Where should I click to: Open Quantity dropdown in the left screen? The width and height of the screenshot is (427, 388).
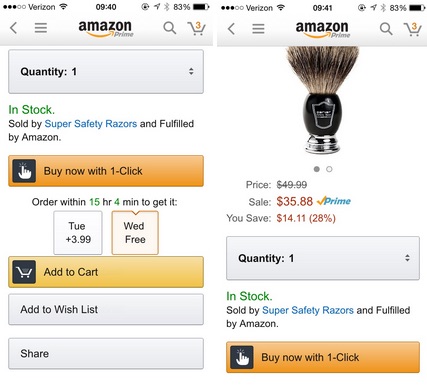[x=106, y=72]
